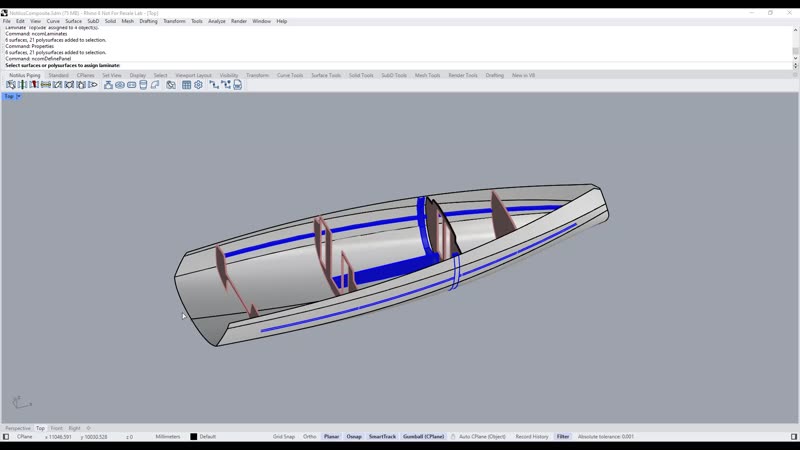Add a viewport tab with the plus icon
Image resolution: width=800 pixels, height=450 pixels.
coord(89,428)
